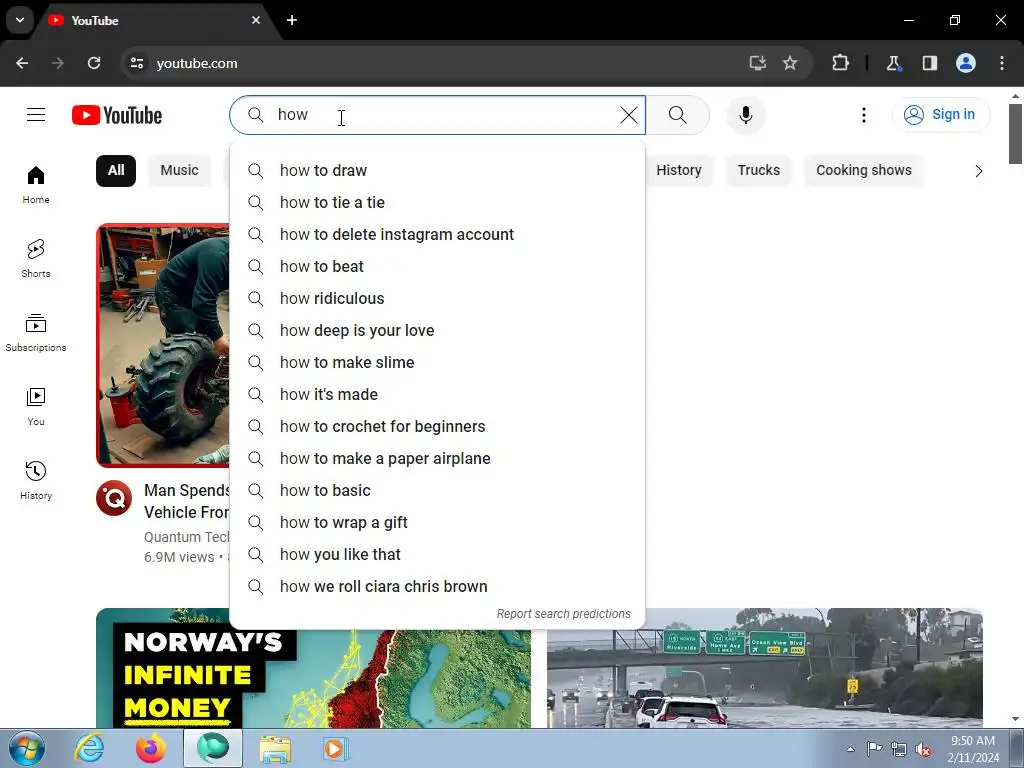Image resolution: width=1024 pixels, height=768 pixels.
Task: Select the Music filter chip
Action: point(180,170)
